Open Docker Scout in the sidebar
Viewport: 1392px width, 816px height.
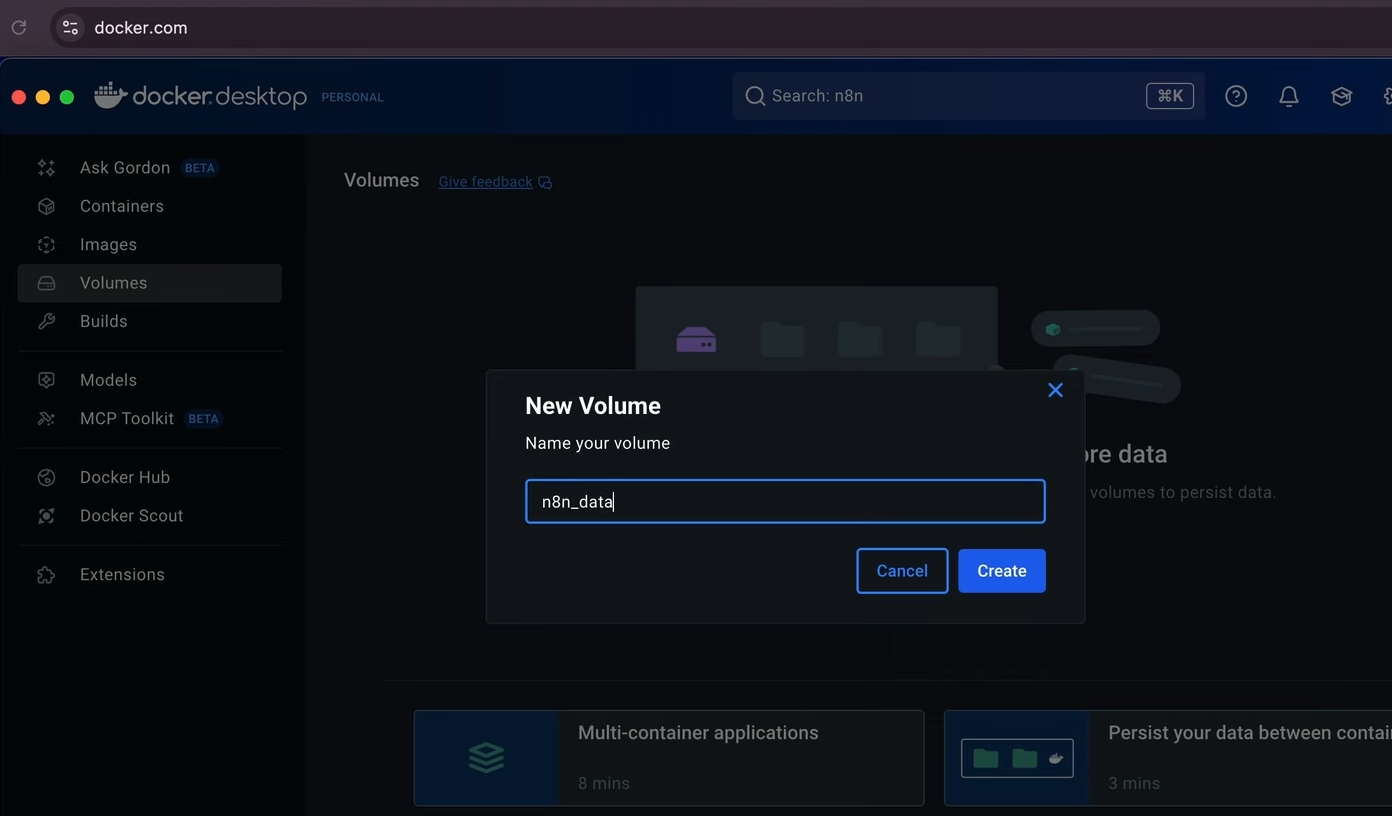click(x=149, y=516)
